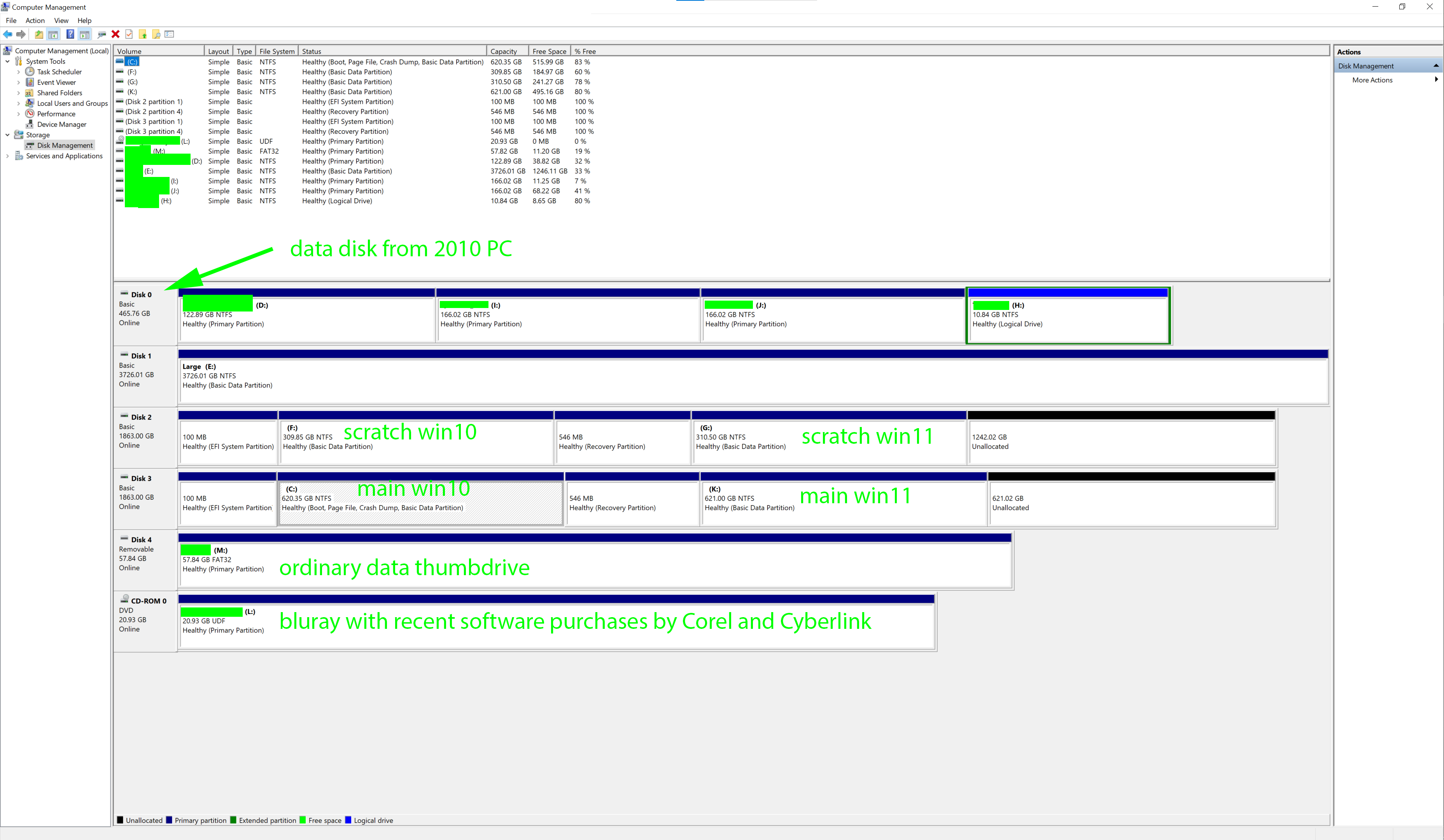Screen dimensions: 1444x840
Task: Expand the Services and Applications node
Action: tap(7, 156)
